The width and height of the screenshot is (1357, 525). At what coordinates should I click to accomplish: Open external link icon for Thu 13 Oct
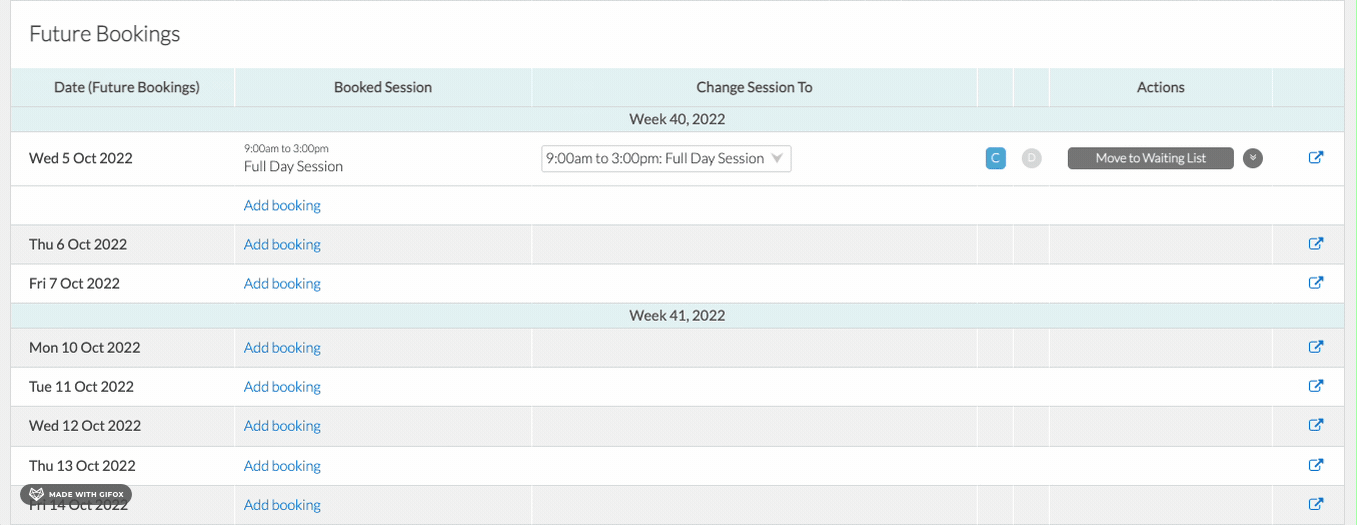pyautogui.click(x=1316, y=465)
